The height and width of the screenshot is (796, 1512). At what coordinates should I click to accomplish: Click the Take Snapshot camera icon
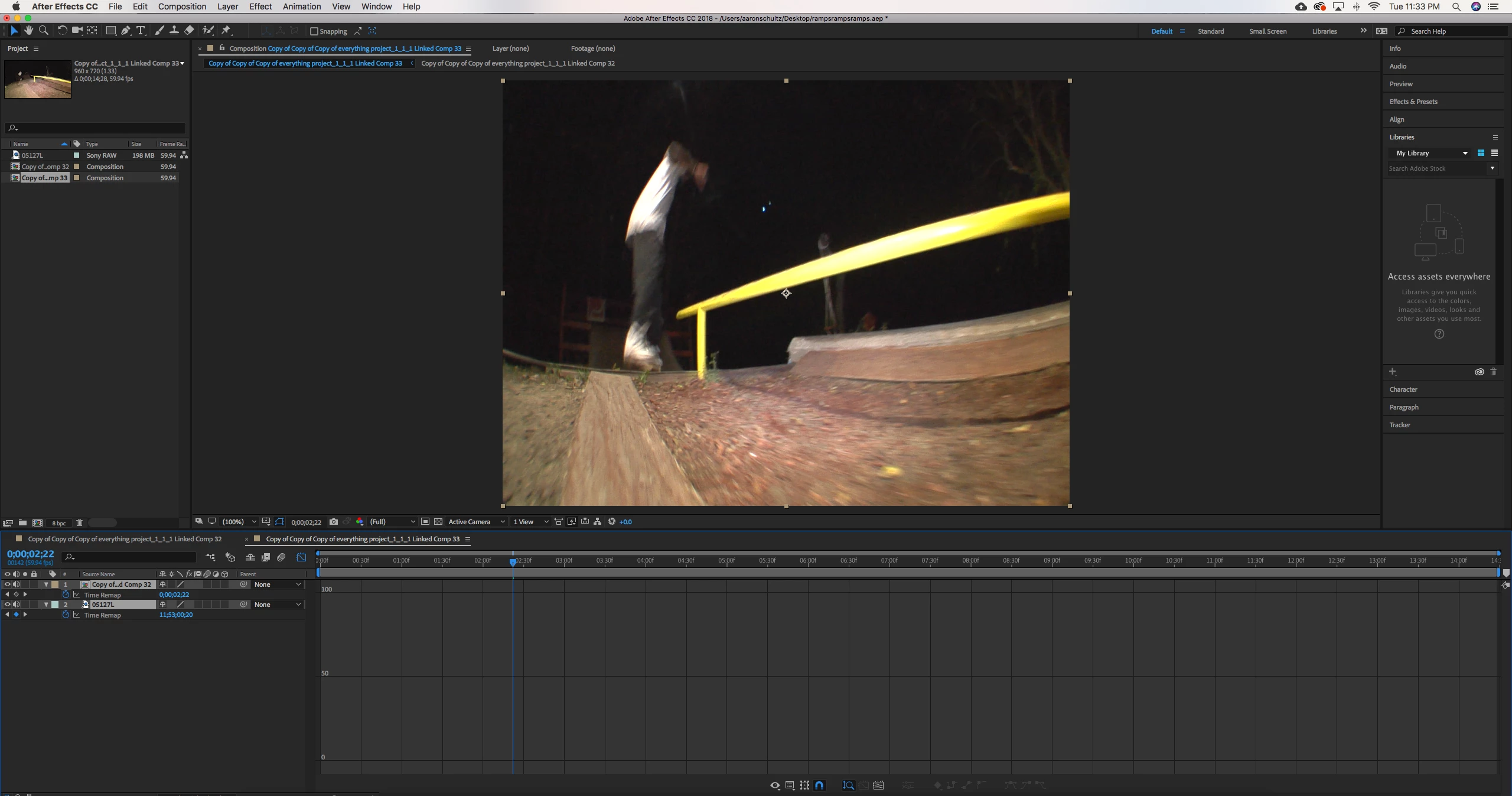334,522
